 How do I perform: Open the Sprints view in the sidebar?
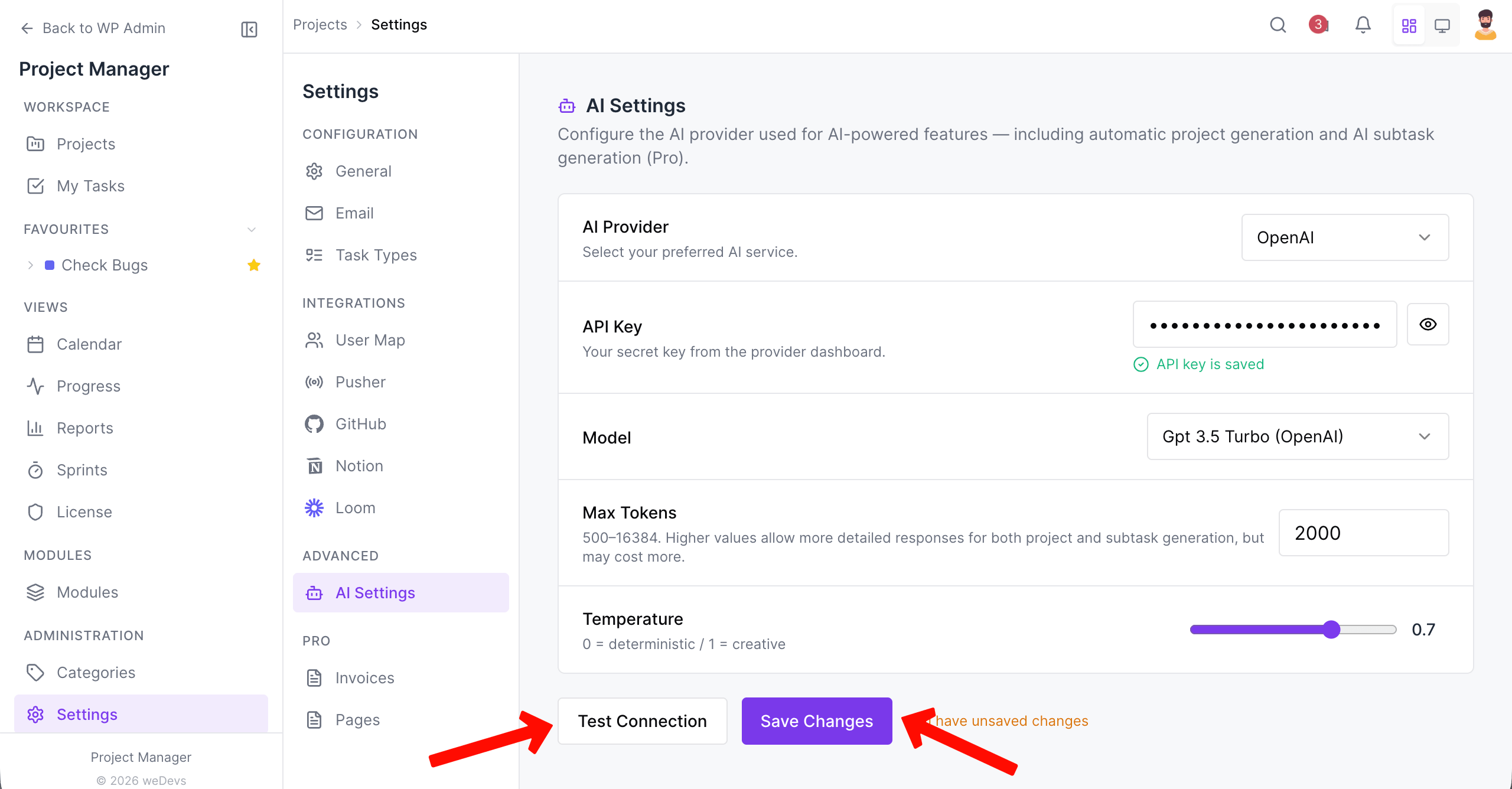[81, 470]
